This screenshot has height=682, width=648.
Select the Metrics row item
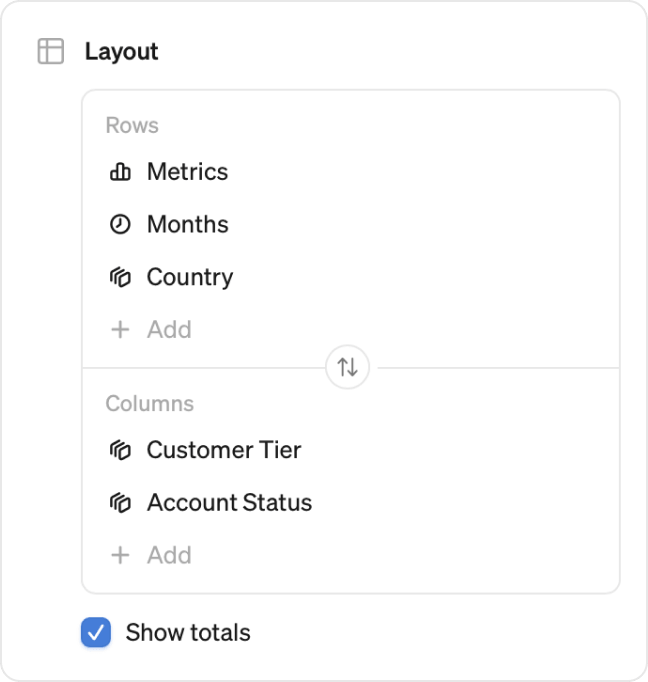click(x=351, y=171)
